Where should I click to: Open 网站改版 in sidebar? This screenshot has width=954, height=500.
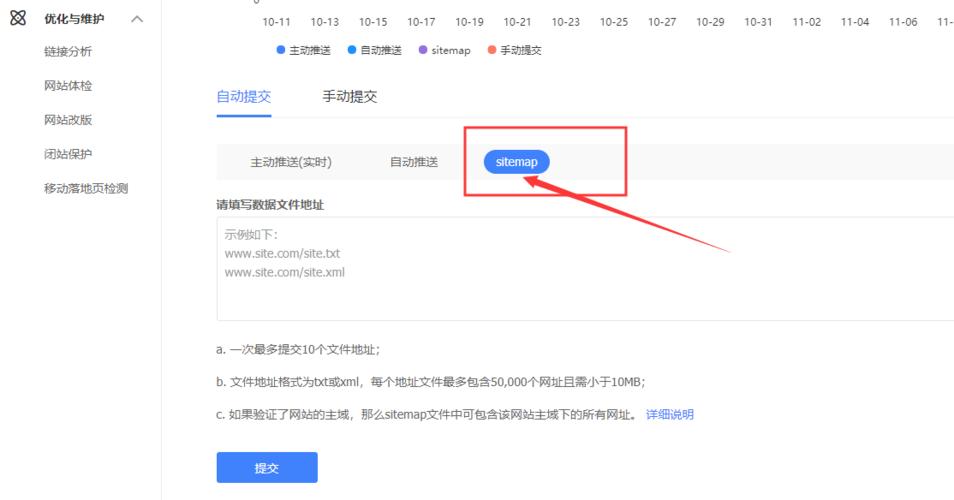pyautogui.click(x=68, y=120)
